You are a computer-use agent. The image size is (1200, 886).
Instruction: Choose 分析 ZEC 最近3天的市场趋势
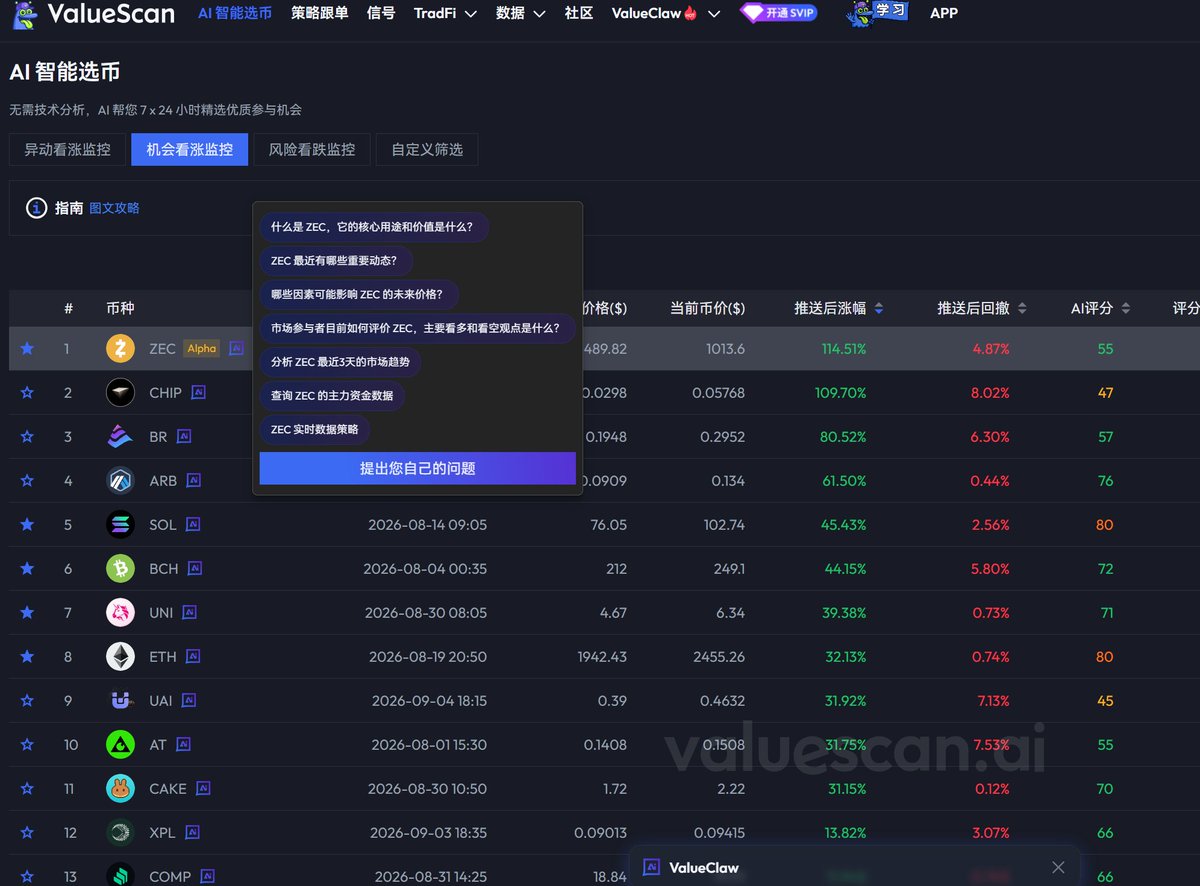(340, 362)
